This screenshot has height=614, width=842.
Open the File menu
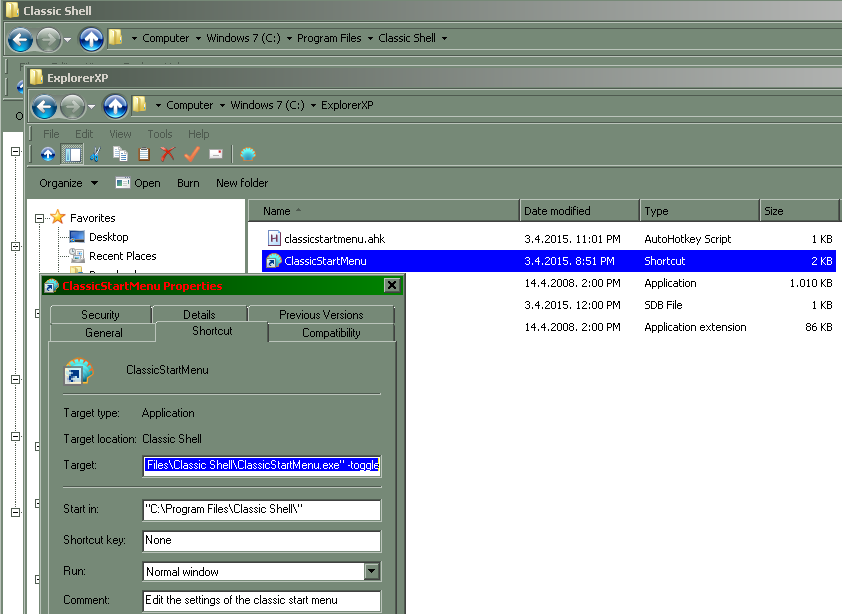(52, 134)
